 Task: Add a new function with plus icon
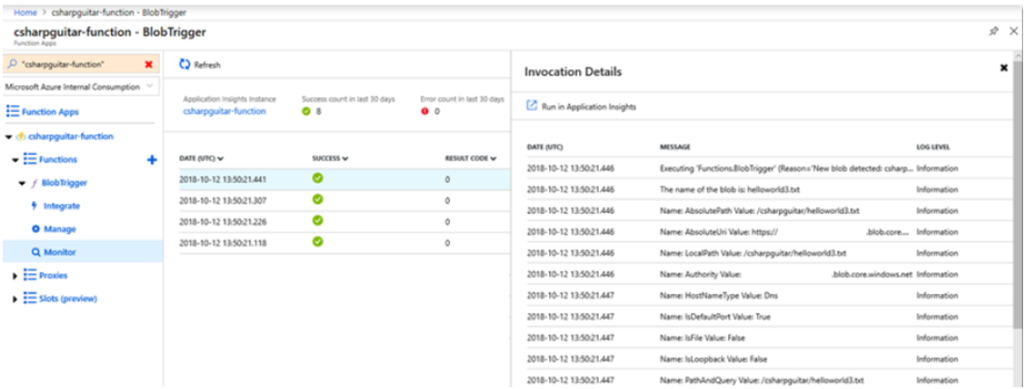point(152,160)
